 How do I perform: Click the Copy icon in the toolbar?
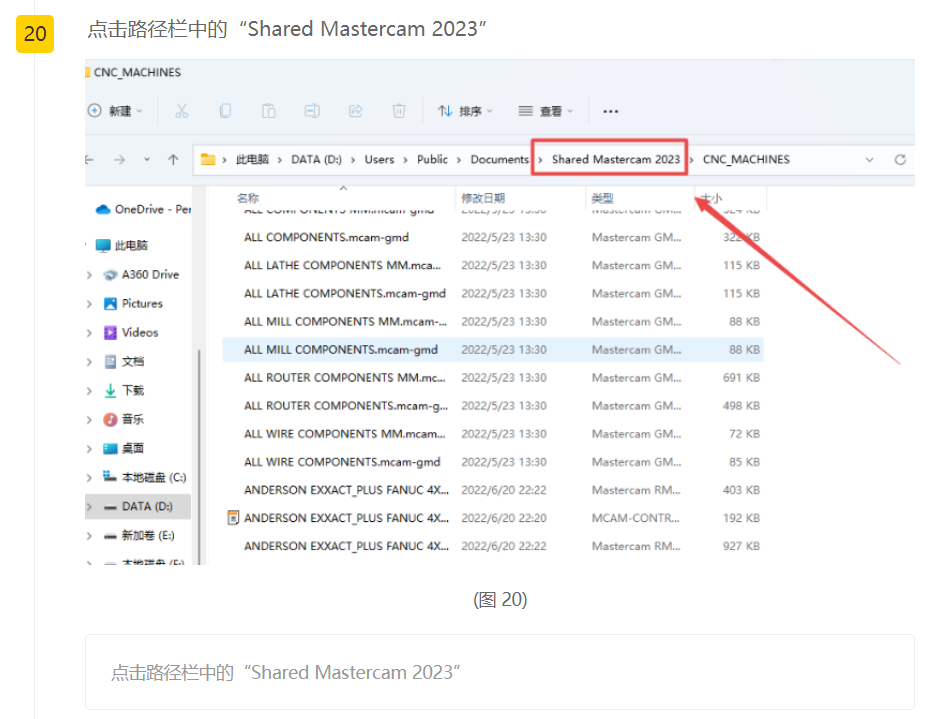(x=225, y=111)
